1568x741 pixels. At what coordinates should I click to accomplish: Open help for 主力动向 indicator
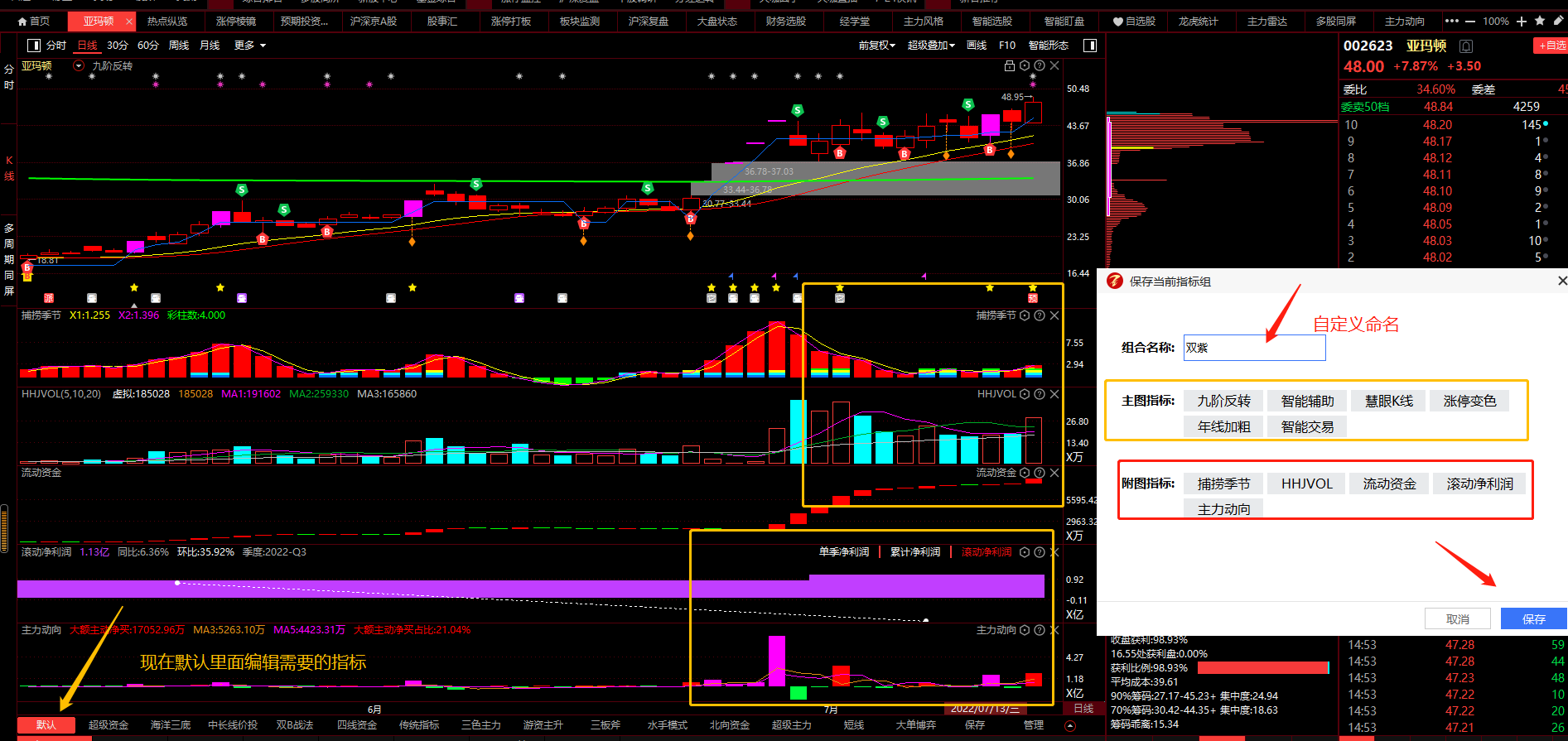tap(1040, 630)
